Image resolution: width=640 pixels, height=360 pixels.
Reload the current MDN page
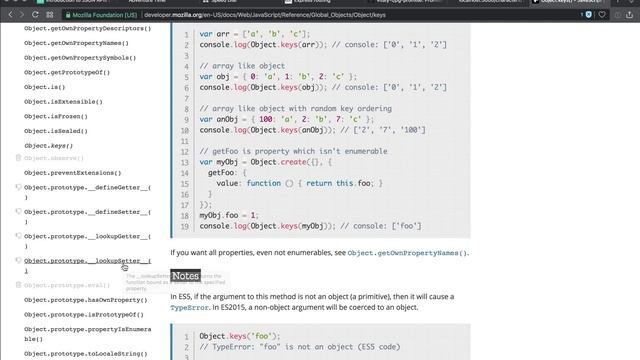(x=35, y=15)
